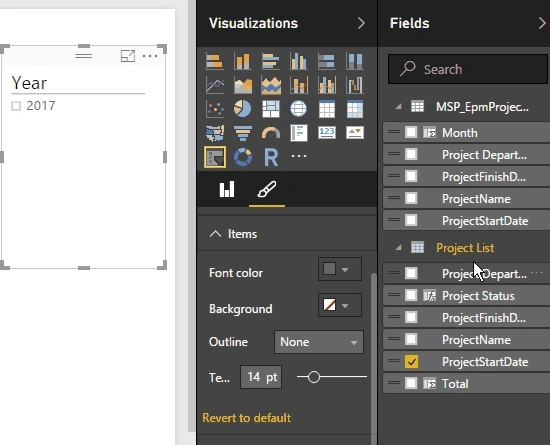
Task: Check the Project Status field
Action: (411, 295)
